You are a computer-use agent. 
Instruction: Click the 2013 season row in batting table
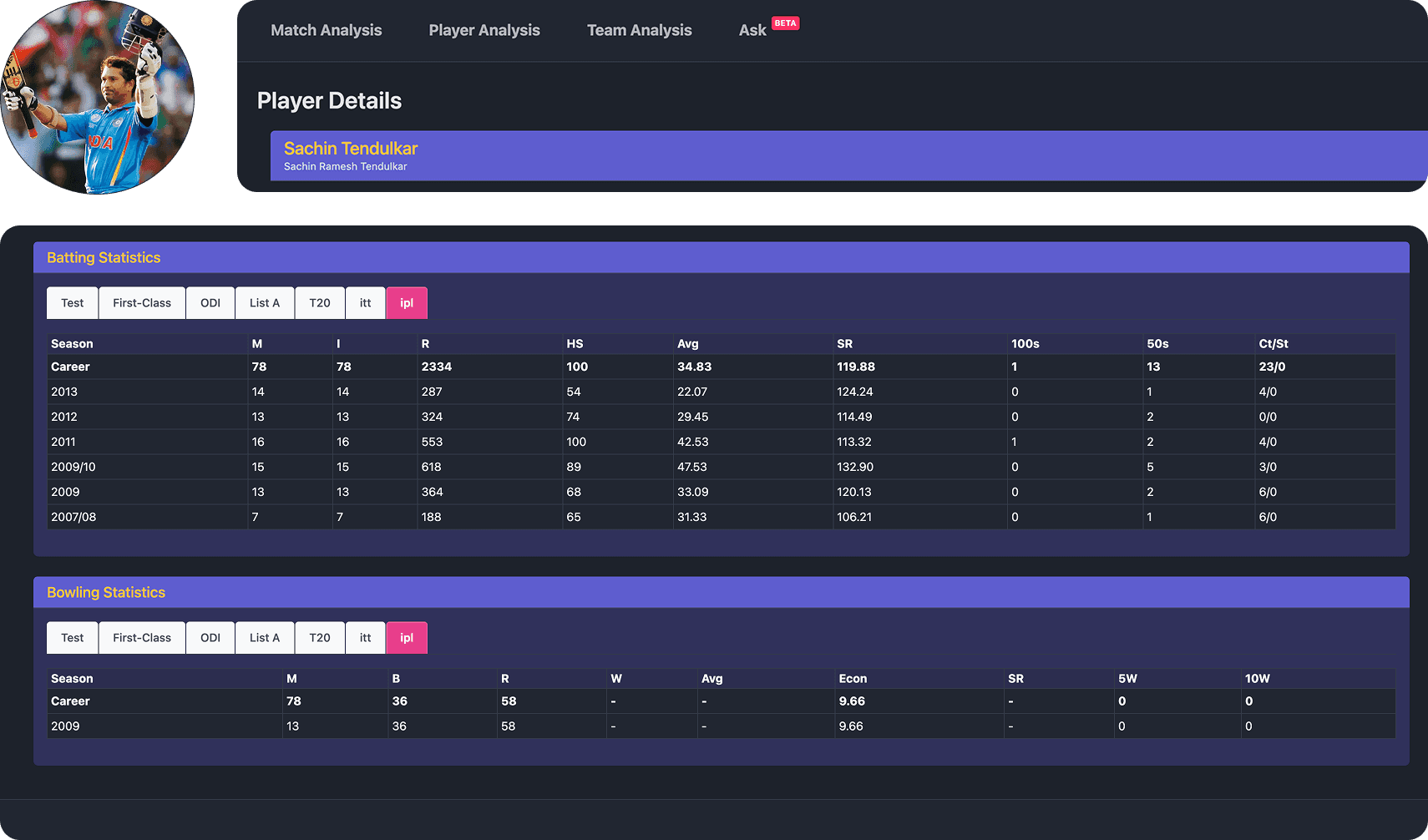coord(721,392)
